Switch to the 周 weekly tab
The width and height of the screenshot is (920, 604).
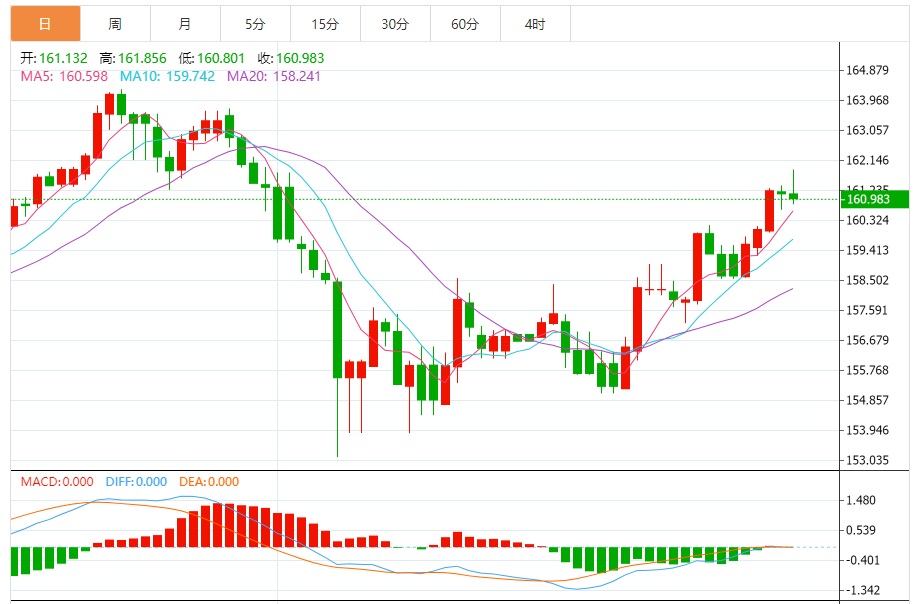115,24
